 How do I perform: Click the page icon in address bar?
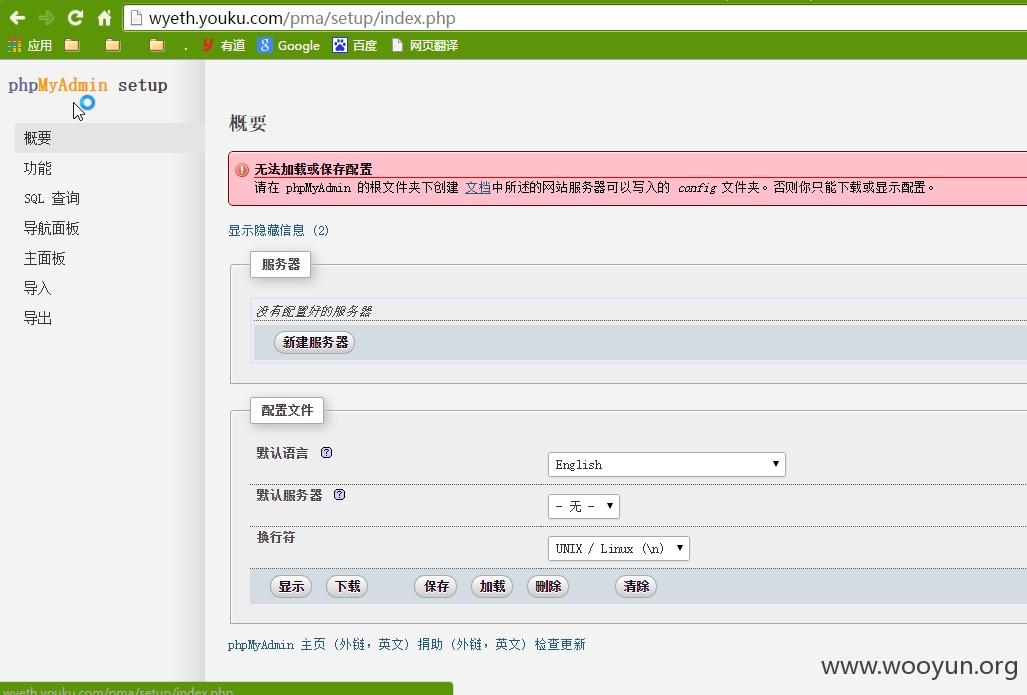[136, 18]
